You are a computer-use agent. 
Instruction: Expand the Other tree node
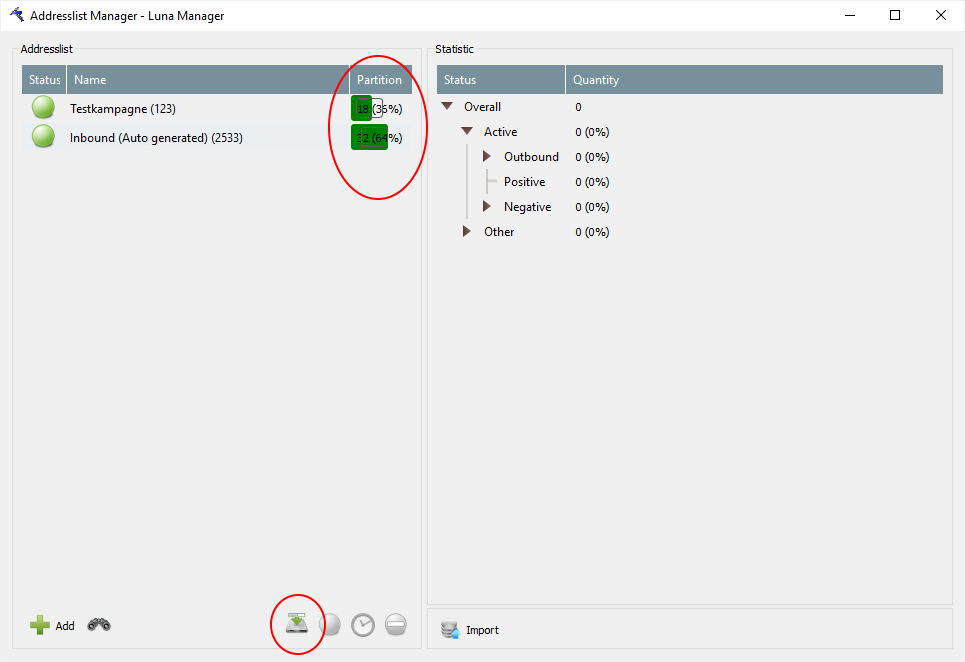467,232
